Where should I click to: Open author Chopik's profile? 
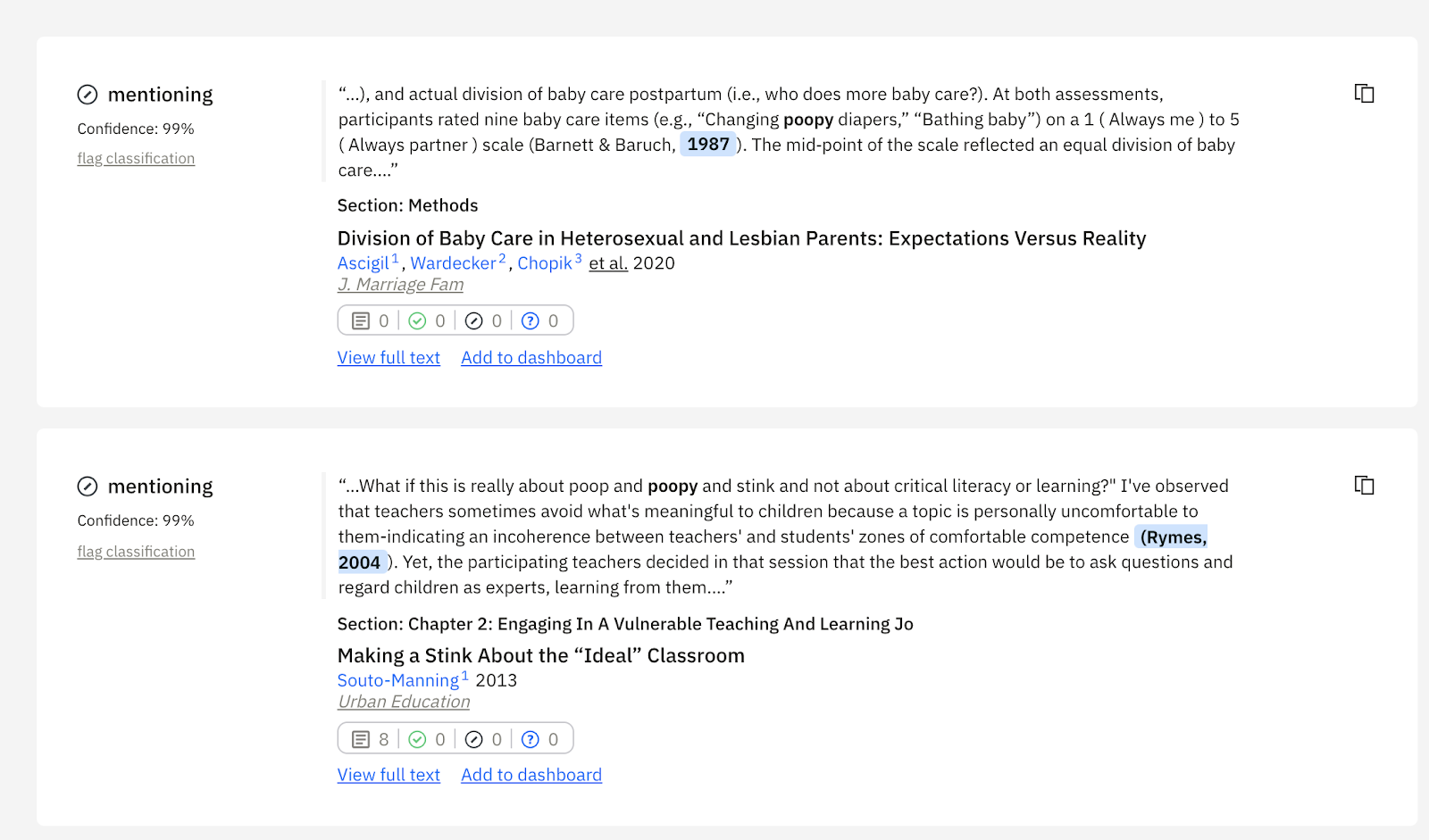545,263
